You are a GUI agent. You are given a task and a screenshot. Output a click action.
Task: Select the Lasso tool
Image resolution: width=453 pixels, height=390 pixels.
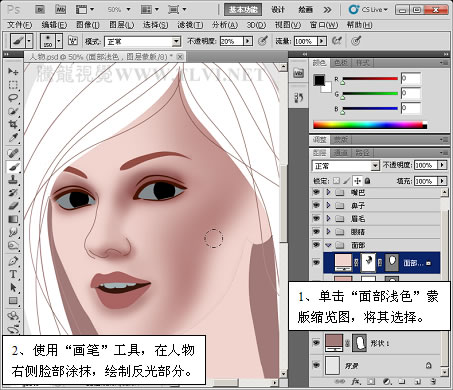(x=13, y=98)
